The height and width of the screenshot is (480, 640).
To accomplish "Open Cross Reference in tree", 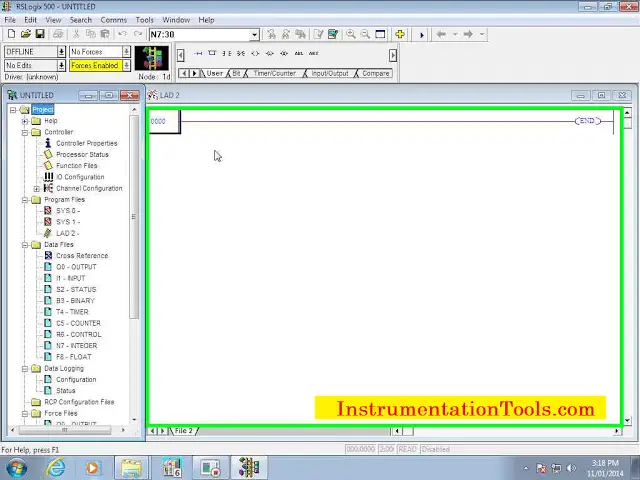I will tap(82, 256).
